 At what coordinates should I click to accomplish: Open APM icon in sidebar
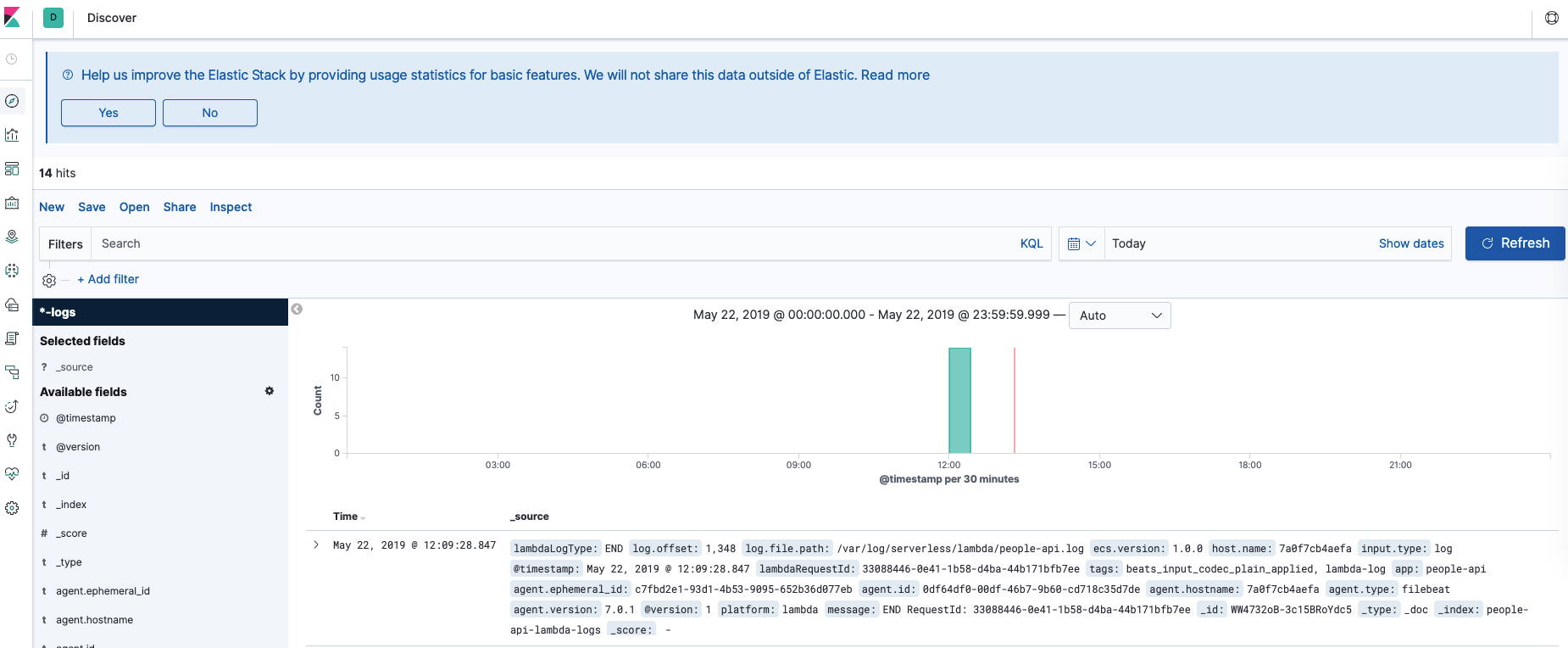coord(12,372)
